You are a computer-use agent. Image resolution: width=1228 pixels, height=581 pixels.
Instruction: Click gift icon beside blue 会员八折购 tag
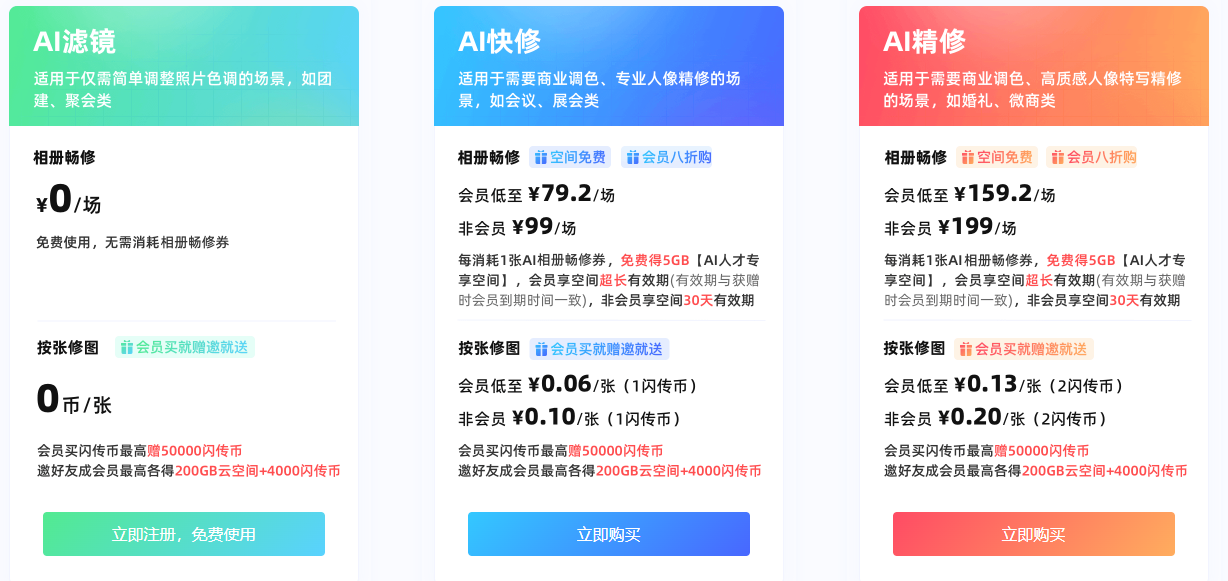click(632, 157)
